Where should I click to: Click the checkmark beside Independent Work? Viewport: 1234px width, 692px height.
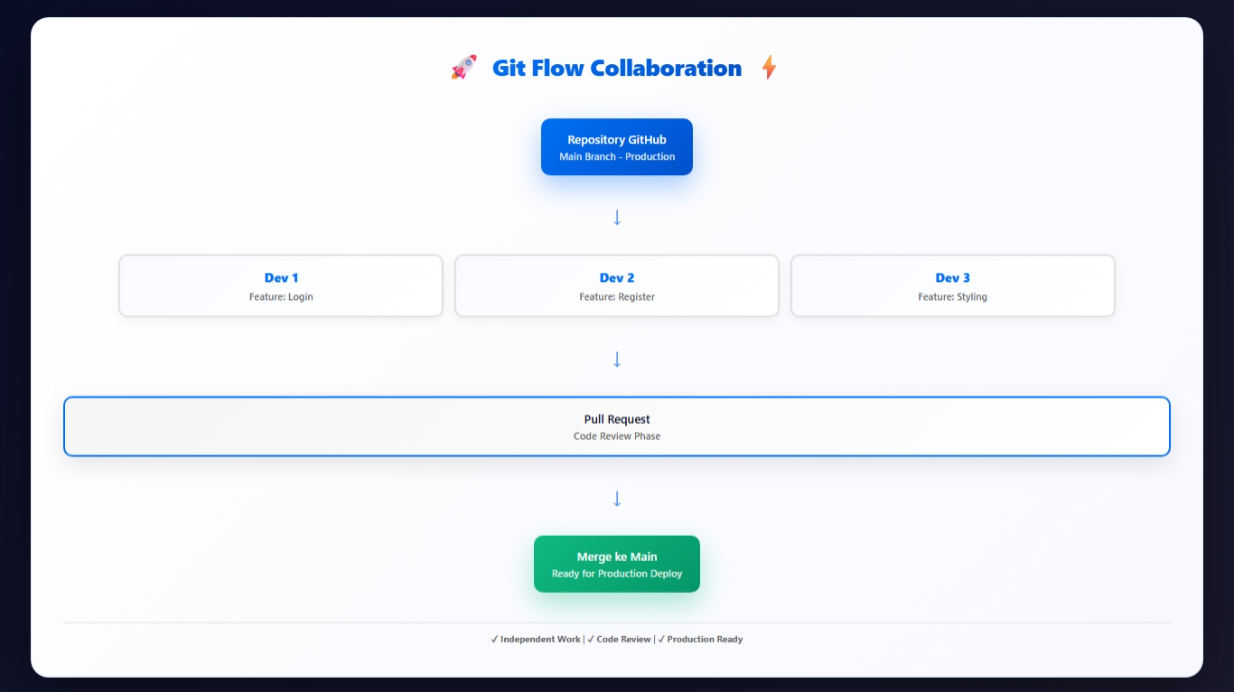tap(494, 639)
